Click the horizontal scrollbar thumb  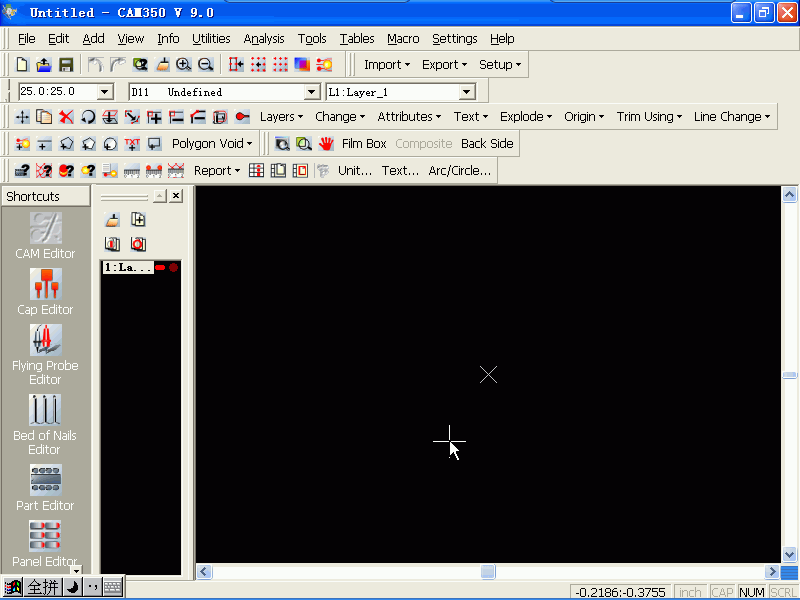click(x=488, y=571)
